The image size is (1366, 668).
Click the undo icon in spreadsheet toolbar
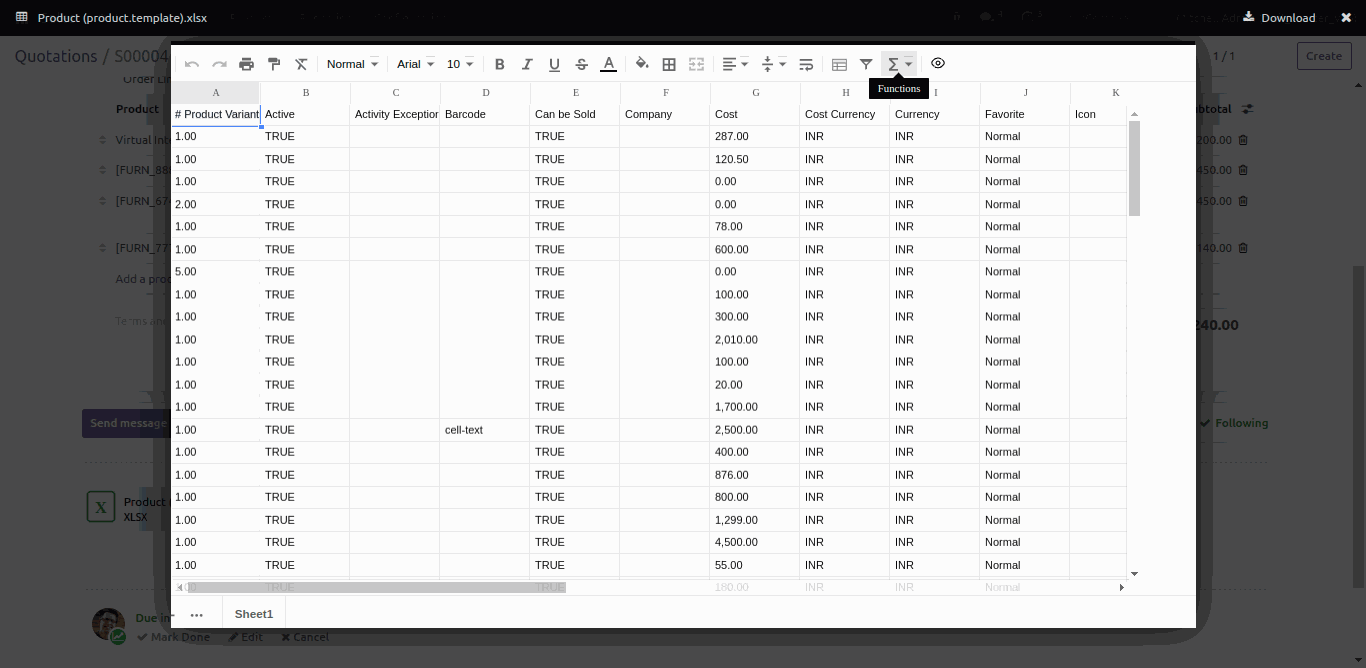pos(192,64)
